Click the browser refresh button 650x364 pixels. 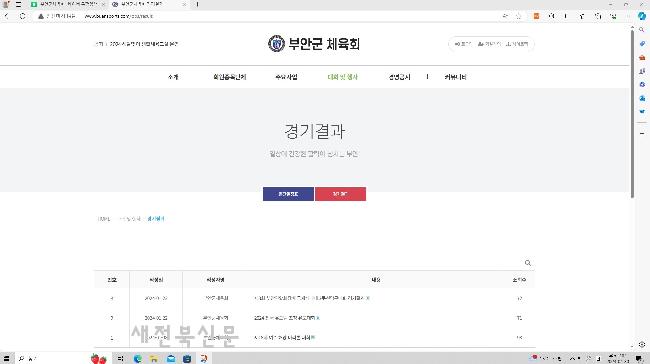22,16
